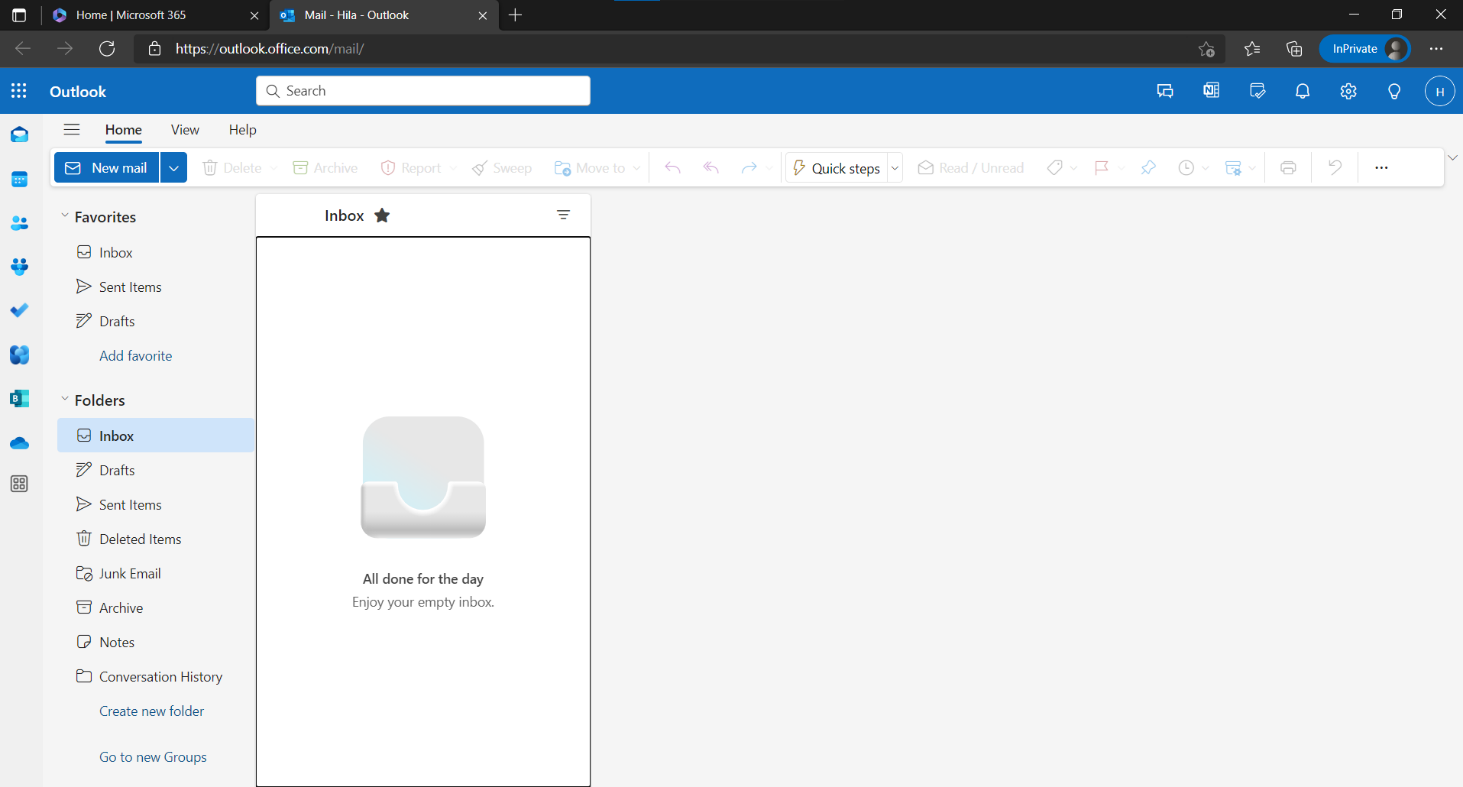
Task: Open notifications bell icon
Action: (x=1302, y=91)
